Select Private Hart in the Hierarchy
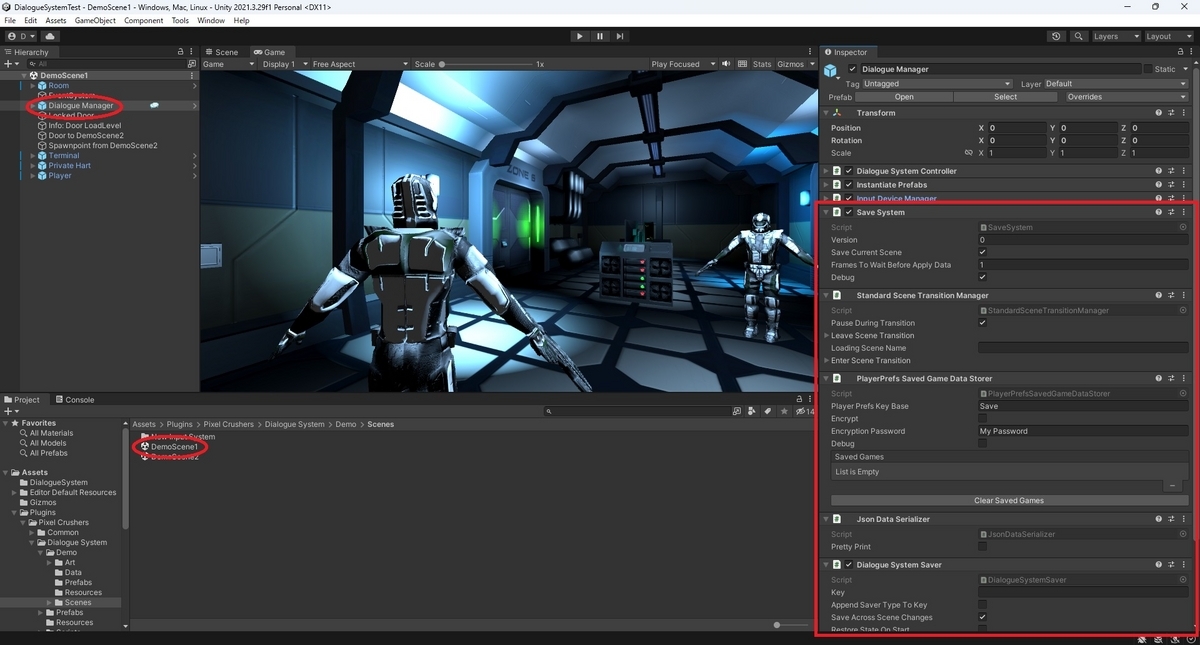The height and width of the screenshot is (645, 1200). tap(69, 166)
